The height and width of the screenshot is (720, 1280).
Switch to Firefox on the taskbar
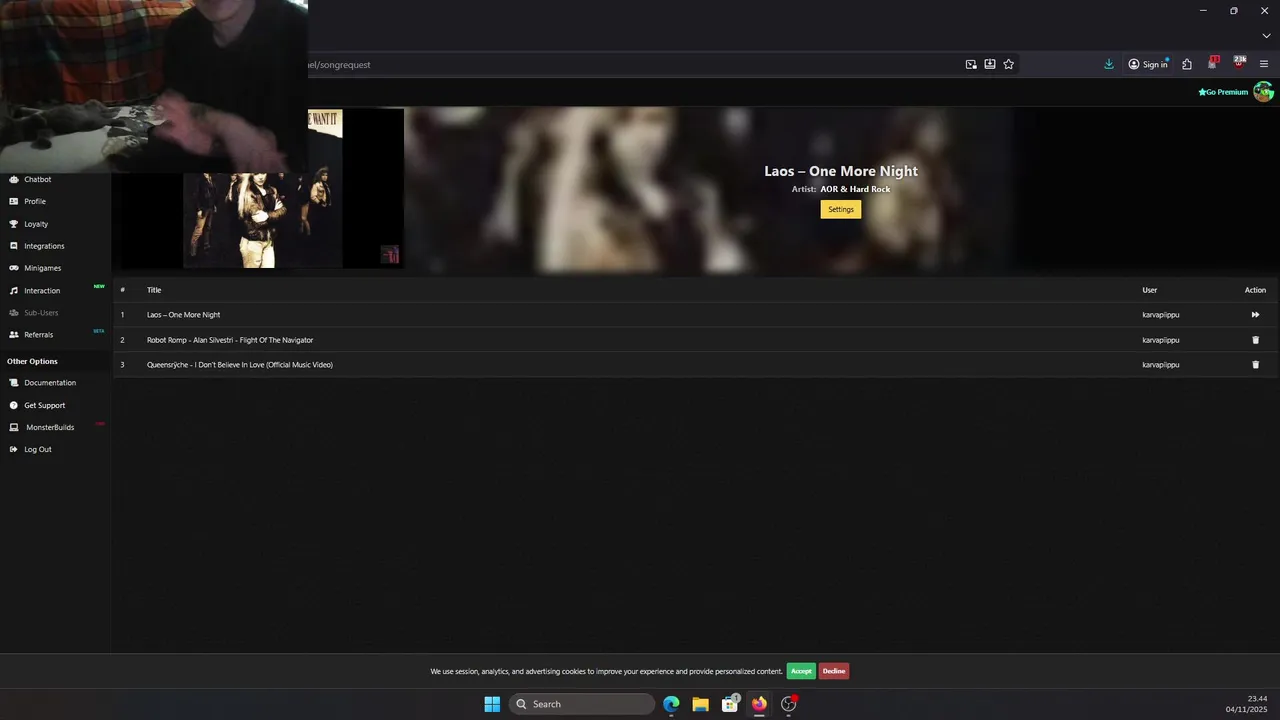pos(759,704)
